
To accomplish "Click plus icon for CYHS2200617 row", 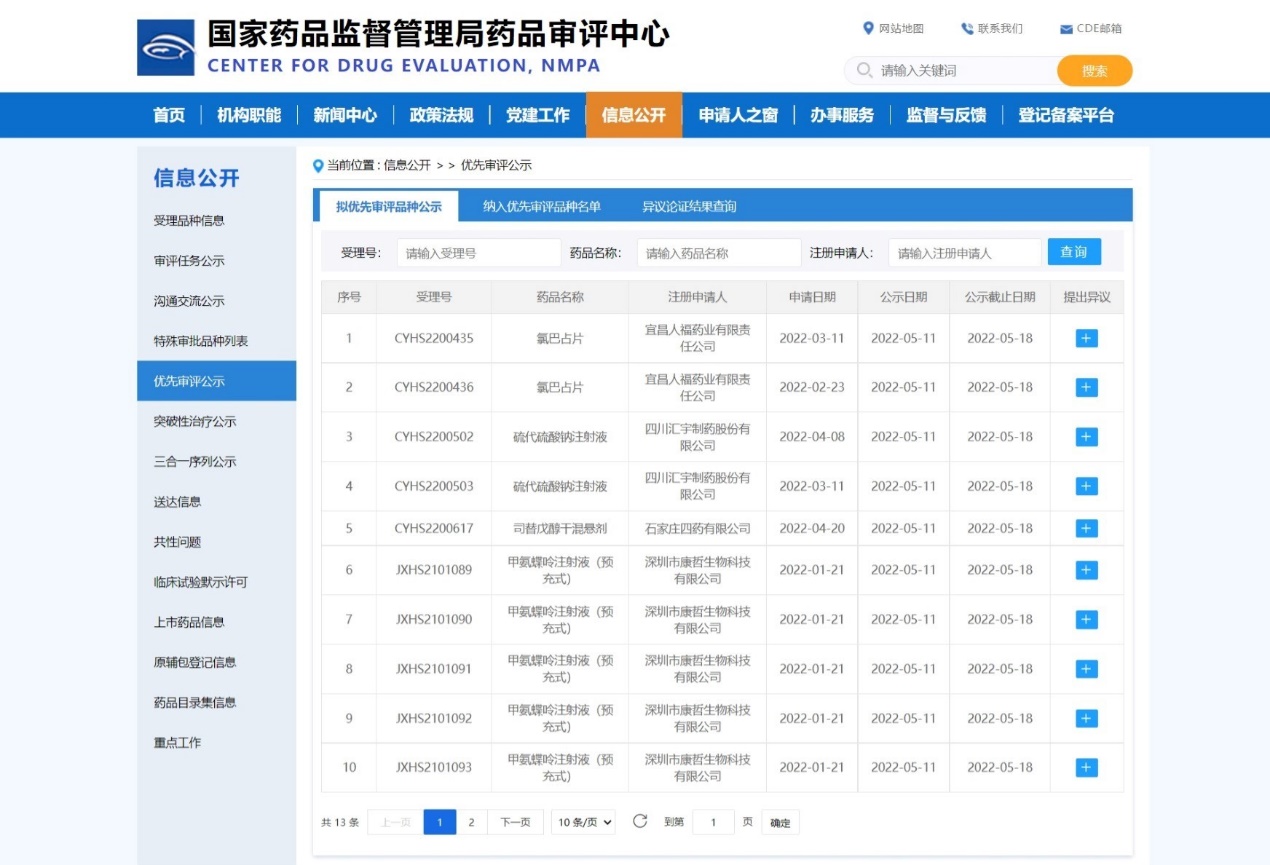I will tap(1086, 528).
